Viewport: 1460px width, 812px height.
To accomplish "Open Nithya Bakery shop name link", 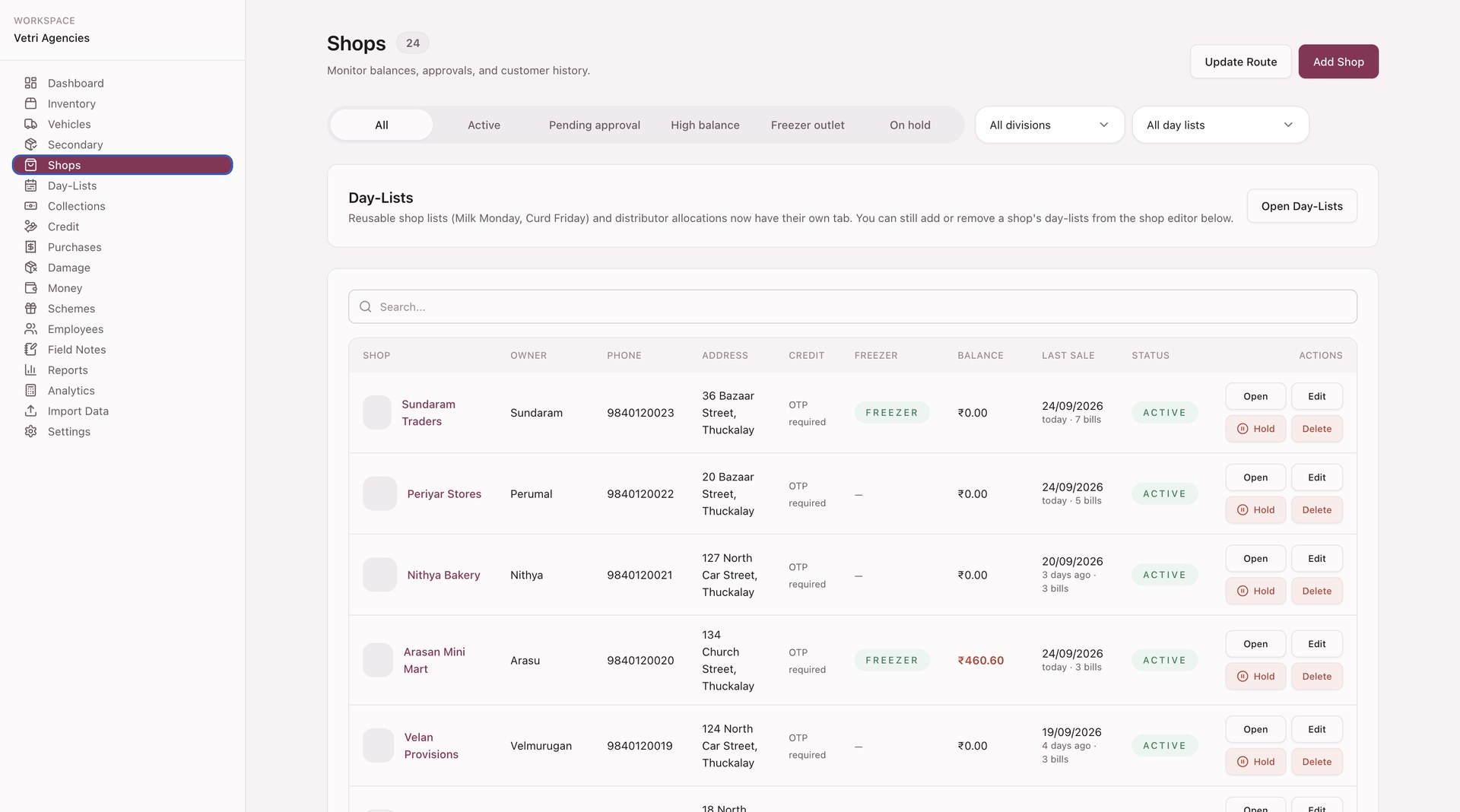I will click(443, 576).
